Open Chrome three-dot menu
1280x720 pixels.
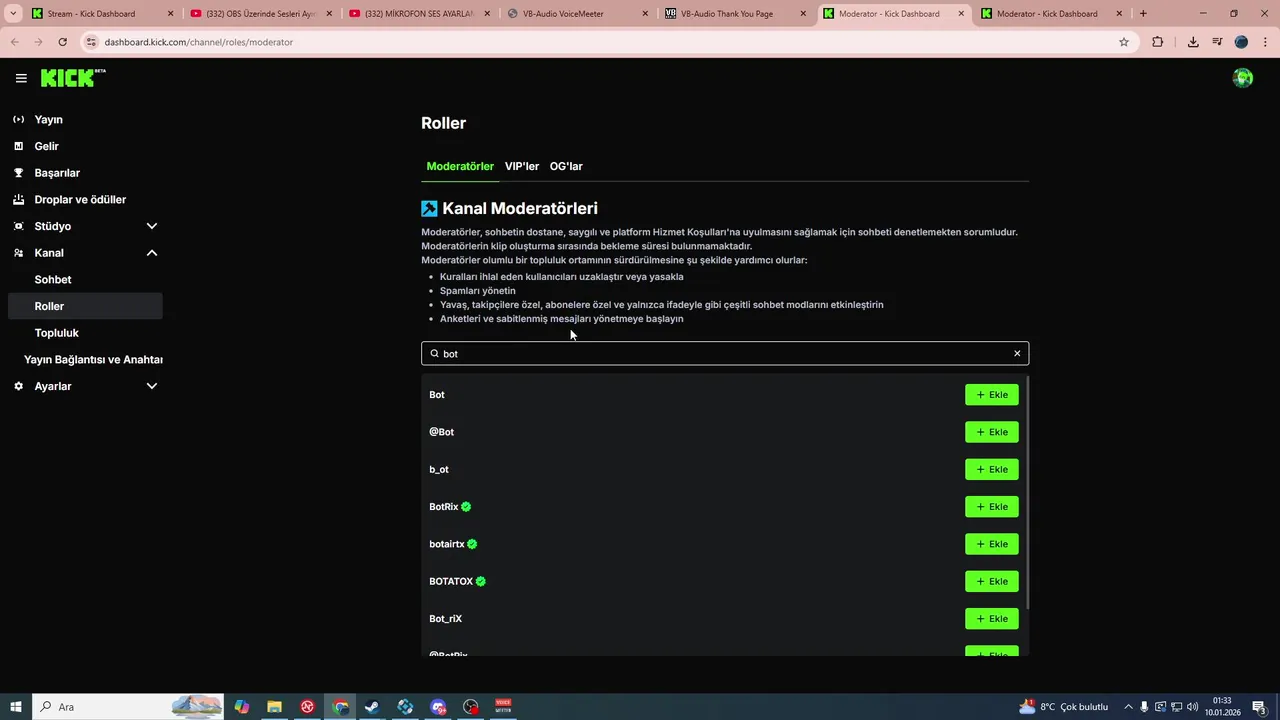coord(1264,42)
